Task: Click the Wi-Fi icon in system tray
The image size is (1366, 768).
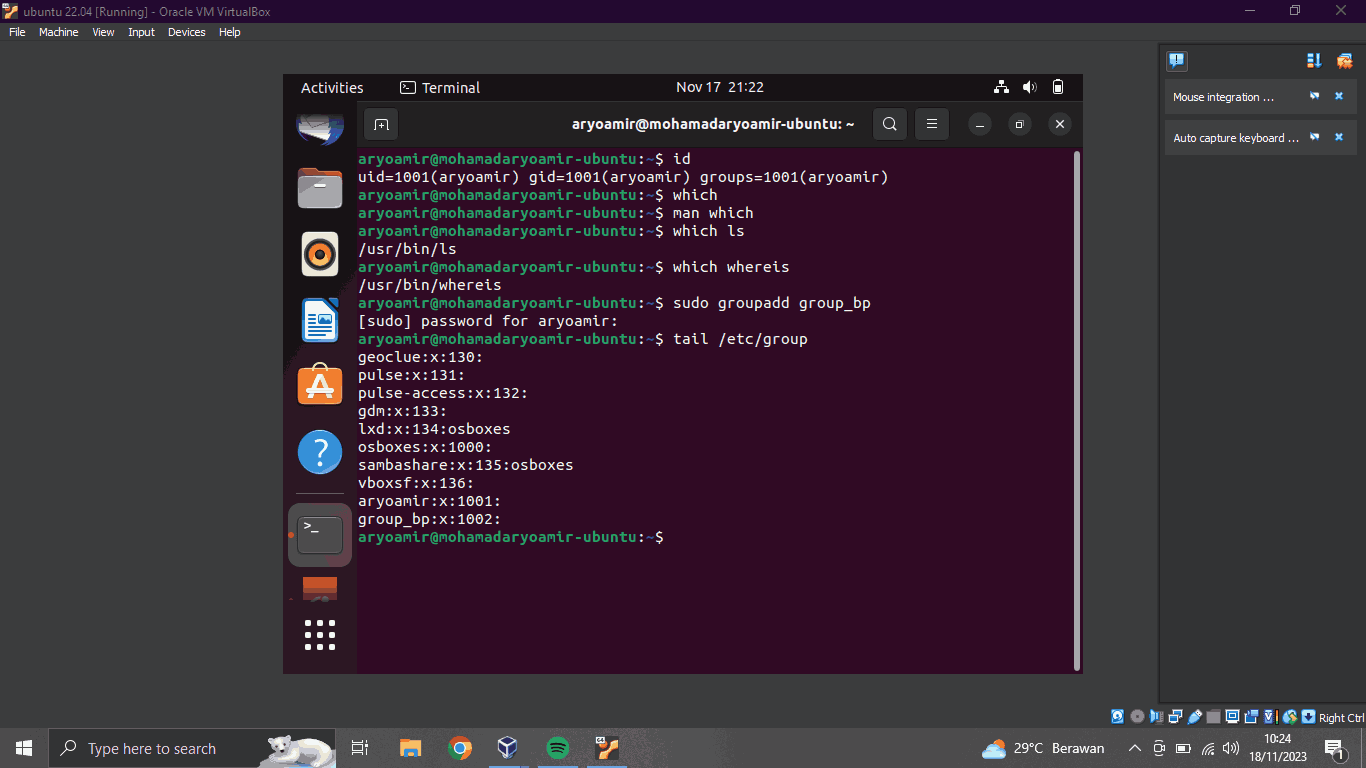Action: (1208, 748)
